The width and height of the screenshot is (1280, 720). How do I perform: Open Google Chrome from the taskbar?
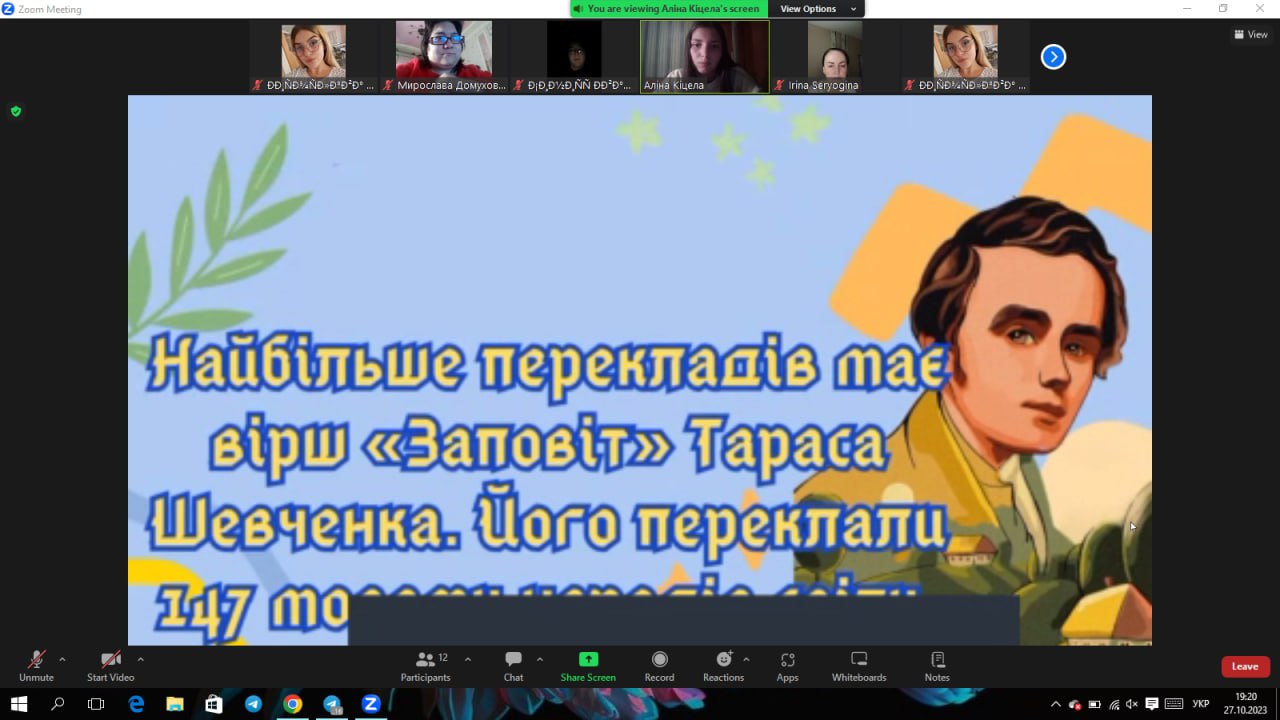pyautogui.click(x=292, y=704)
